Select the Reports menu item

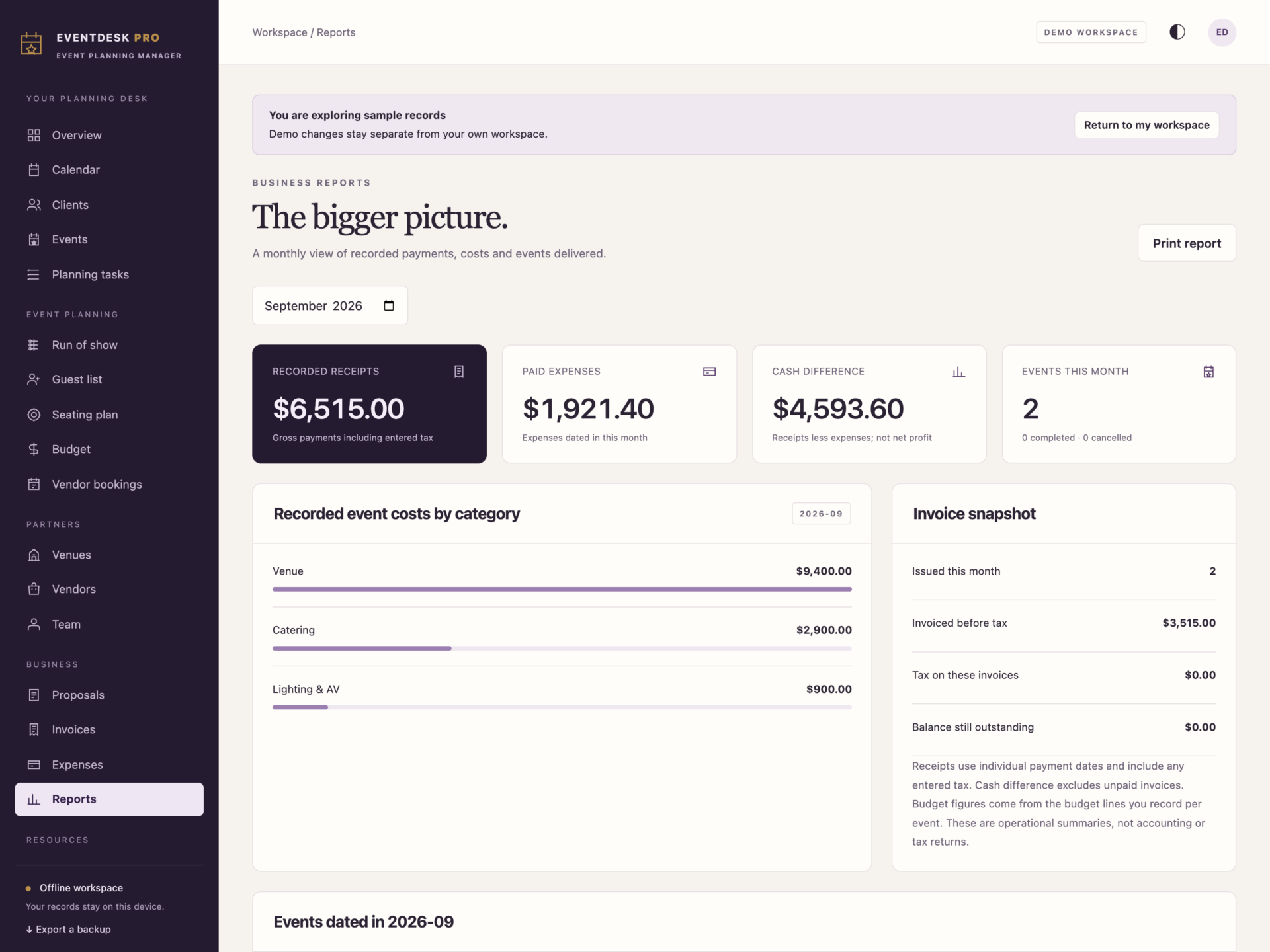[x=109, y=799]
